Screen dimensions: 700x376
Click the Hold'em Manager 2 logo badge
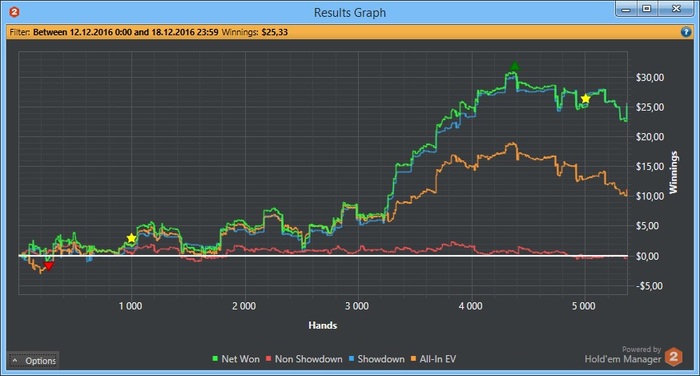point(674,357)
